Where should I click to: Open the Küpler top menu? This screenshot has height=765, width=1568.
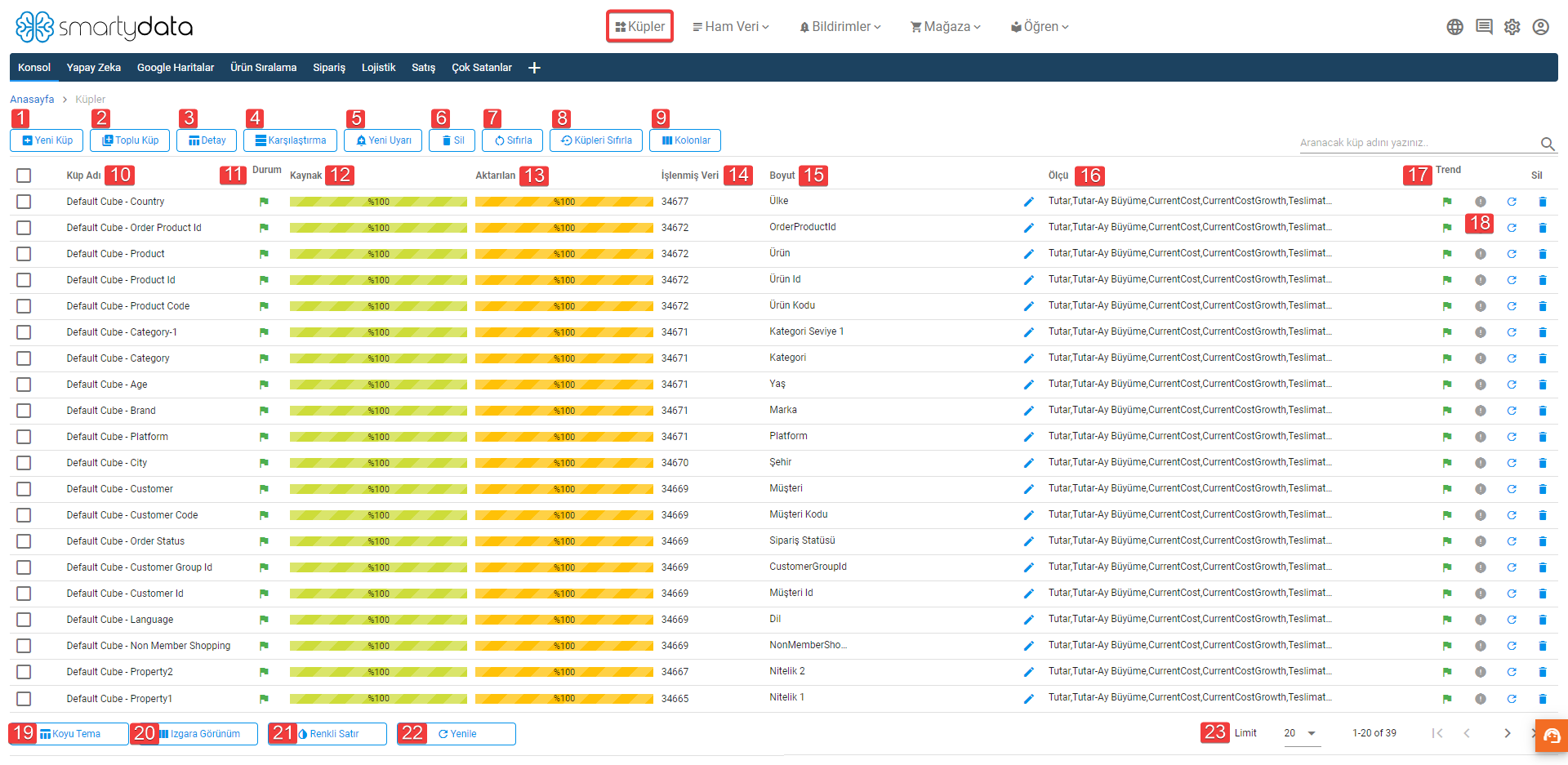pyautogui.click(x=639, y=27)
